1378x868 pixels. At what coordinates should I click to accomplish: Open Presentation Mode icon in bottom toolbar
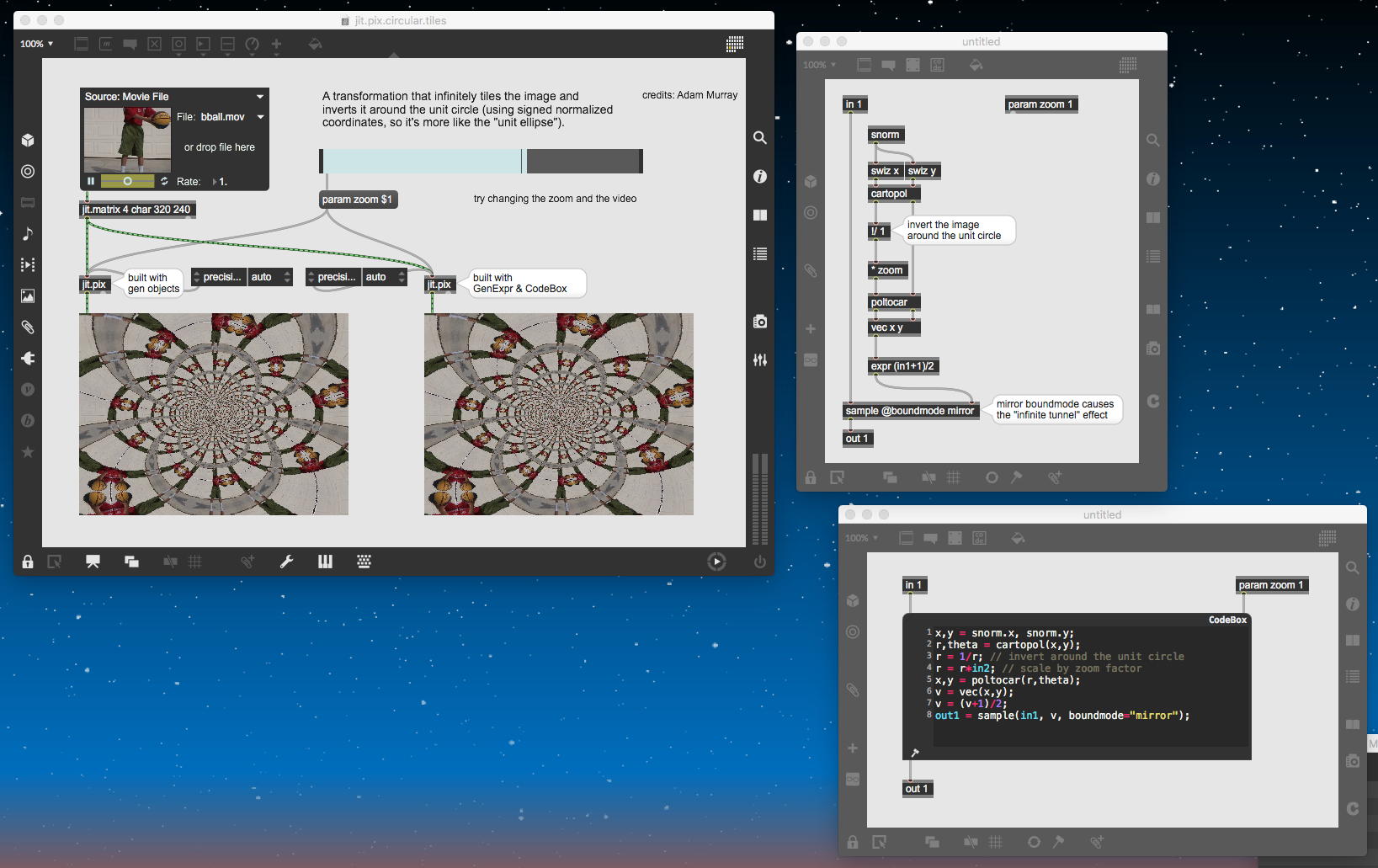(x=93, y=562)
